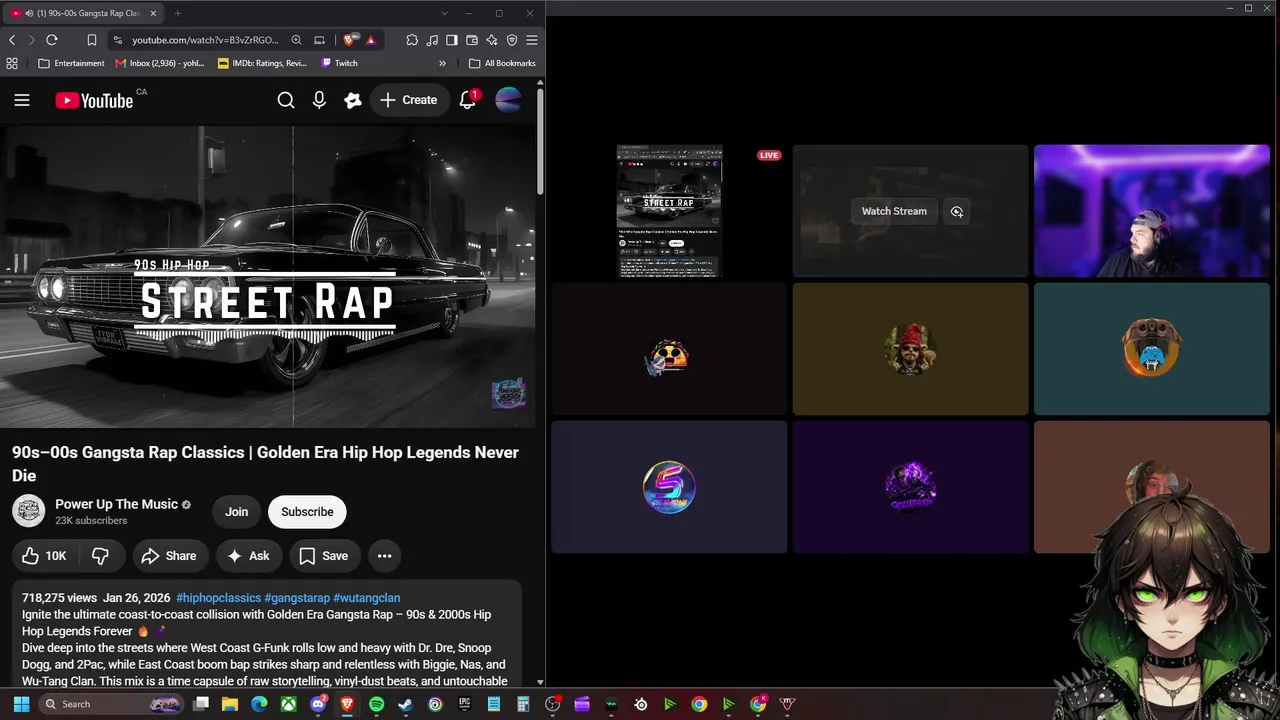
Task: Open the Entertainment bookmarks folder
Action: (x=71, y=63)
